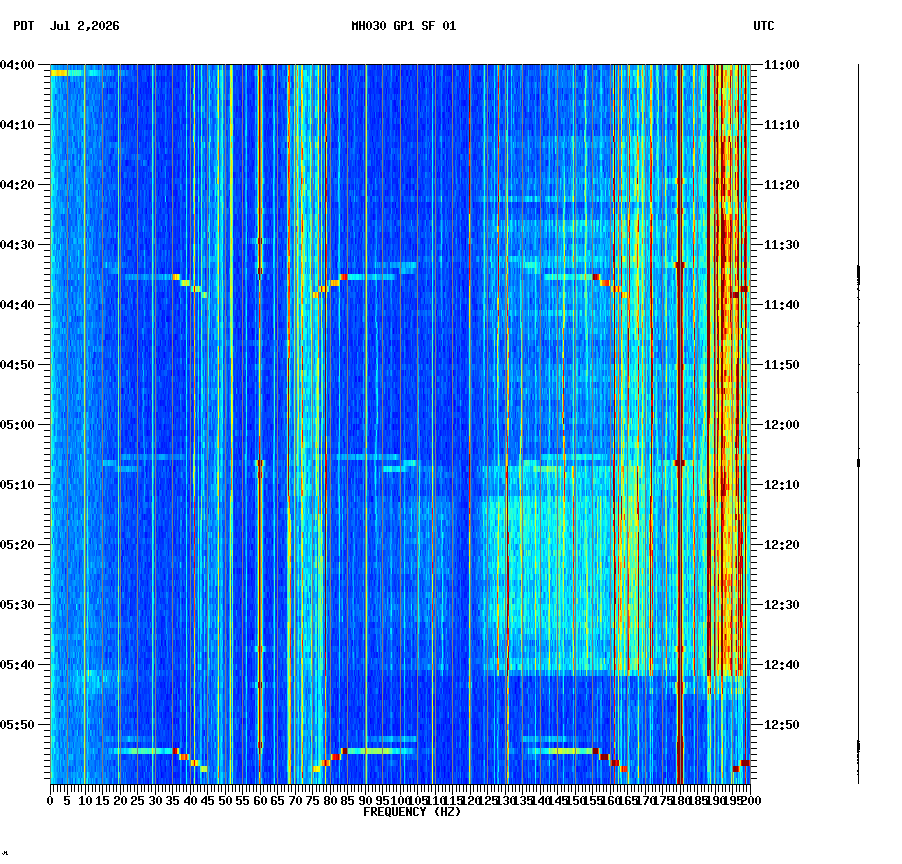Click the 04:10 PDT time label
This screenshot has height=864, width=902.
pos(17,125)
